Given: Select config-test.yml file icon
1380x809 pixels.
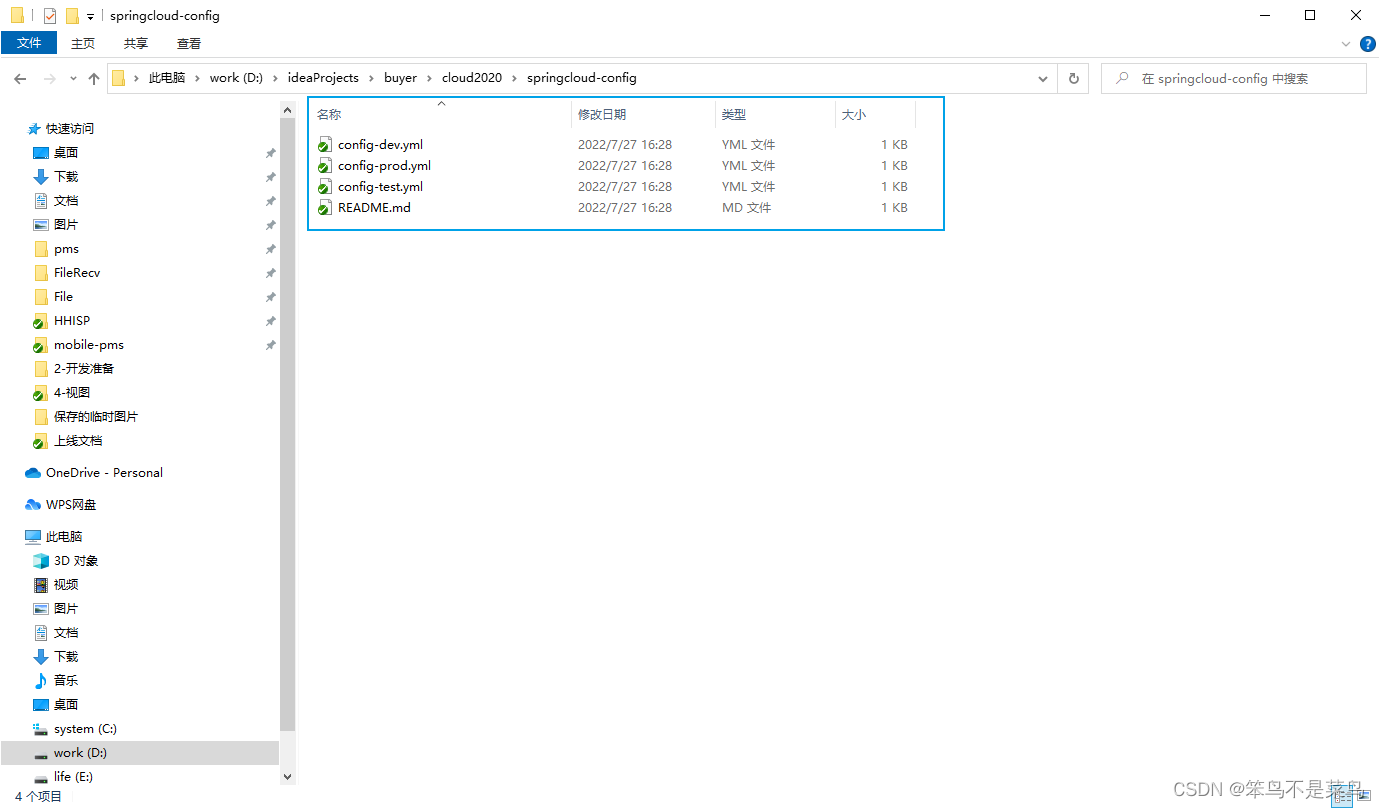Looking at the screenshot, I should tap(324, 187).
